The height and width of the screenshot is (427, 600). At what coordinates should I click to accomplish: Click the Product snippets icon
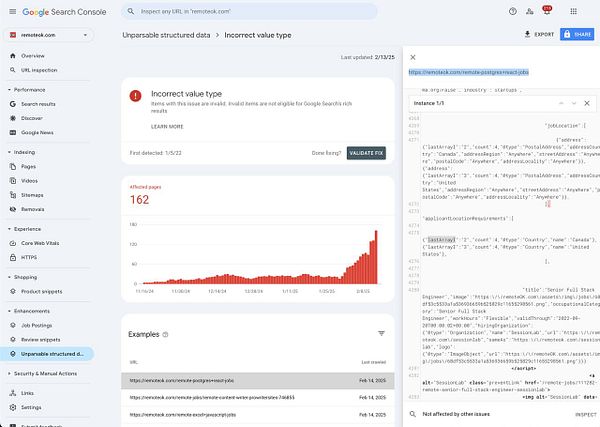pyautogui.click(x=13, y=291)
